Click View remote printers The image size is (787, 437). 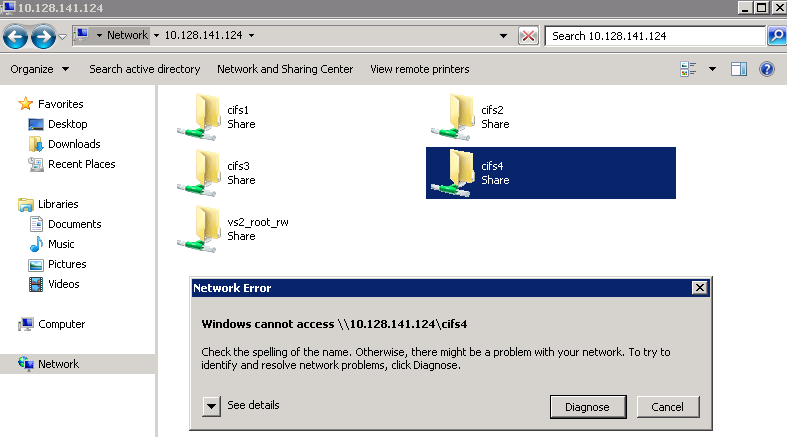[x=419, y=69]
